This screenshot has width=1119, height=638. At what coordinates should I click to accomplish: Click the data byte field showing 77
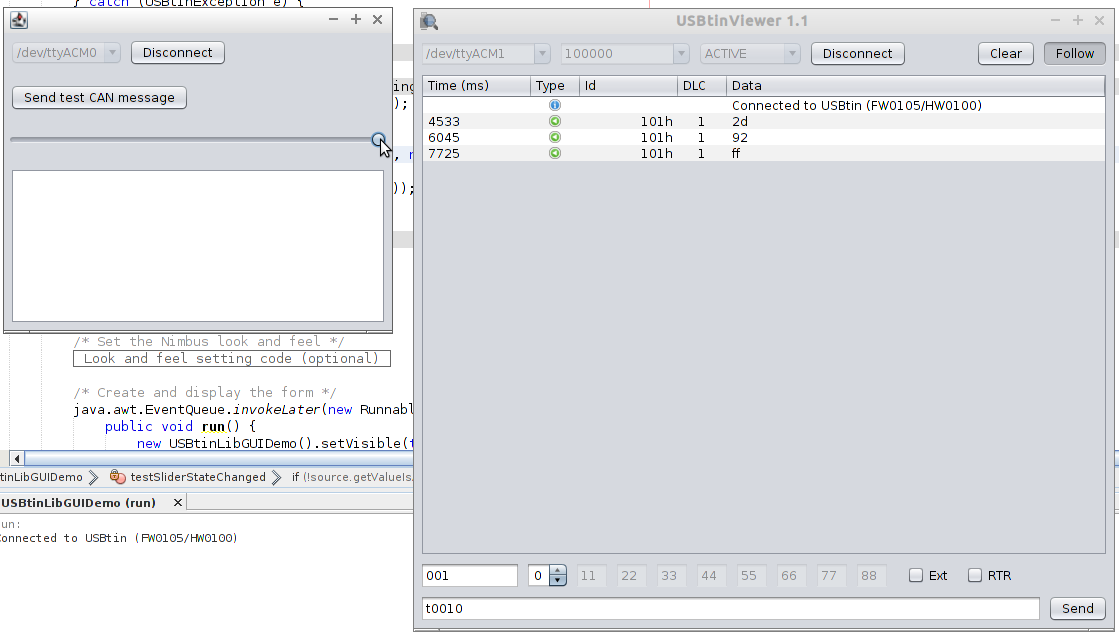[x=829, y=575]
